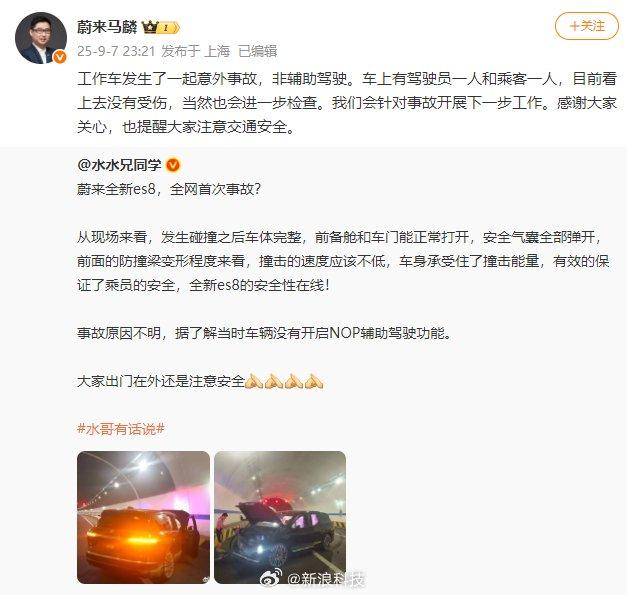View the rear car hazard lights photo
The image size is (627, 595).
click(143, 517)
